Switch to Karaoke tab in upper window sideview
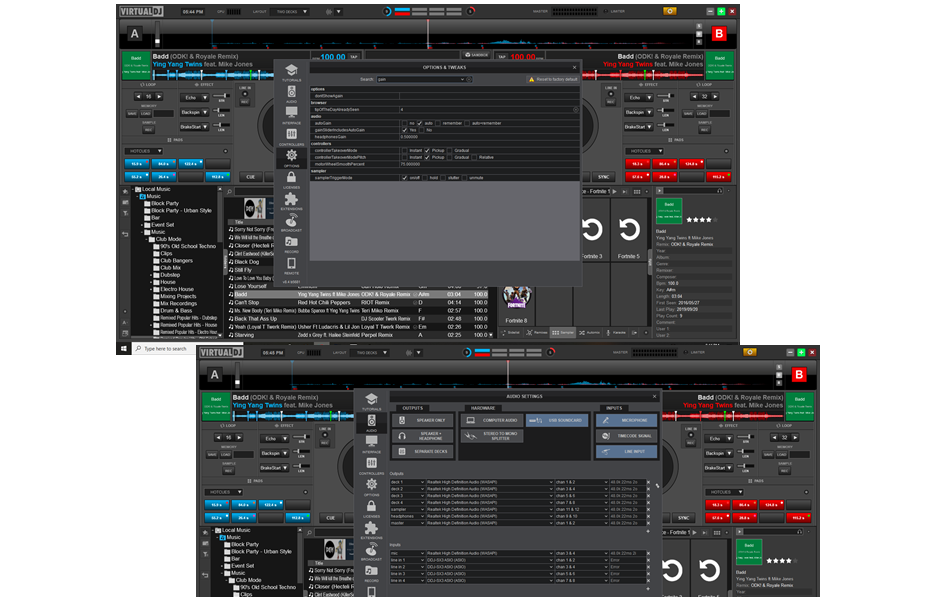Screen dimensions: 949x597 pyautogui.click(x=616, y=332)
